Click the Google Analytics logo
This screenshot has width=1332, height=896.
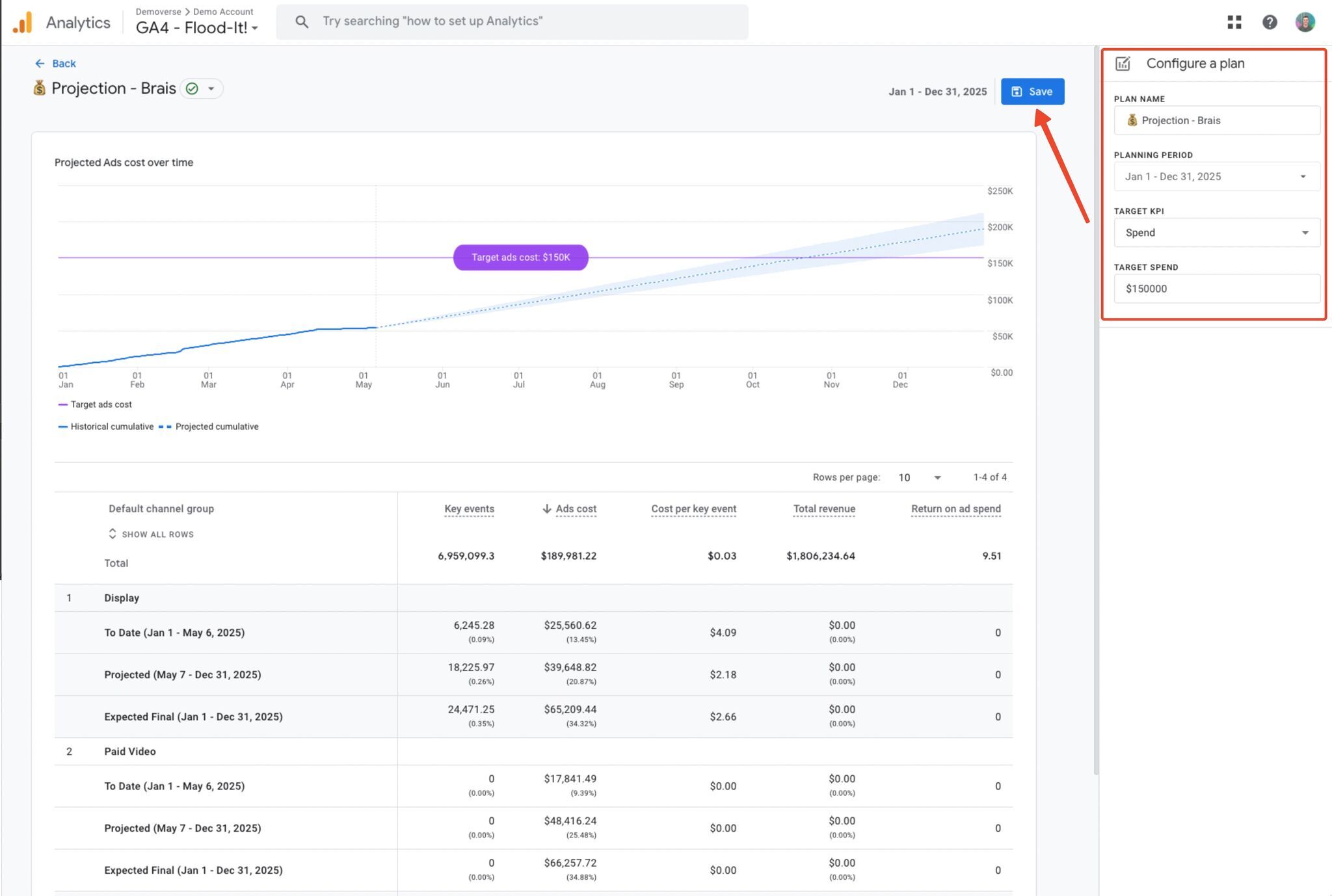point(23,22)
